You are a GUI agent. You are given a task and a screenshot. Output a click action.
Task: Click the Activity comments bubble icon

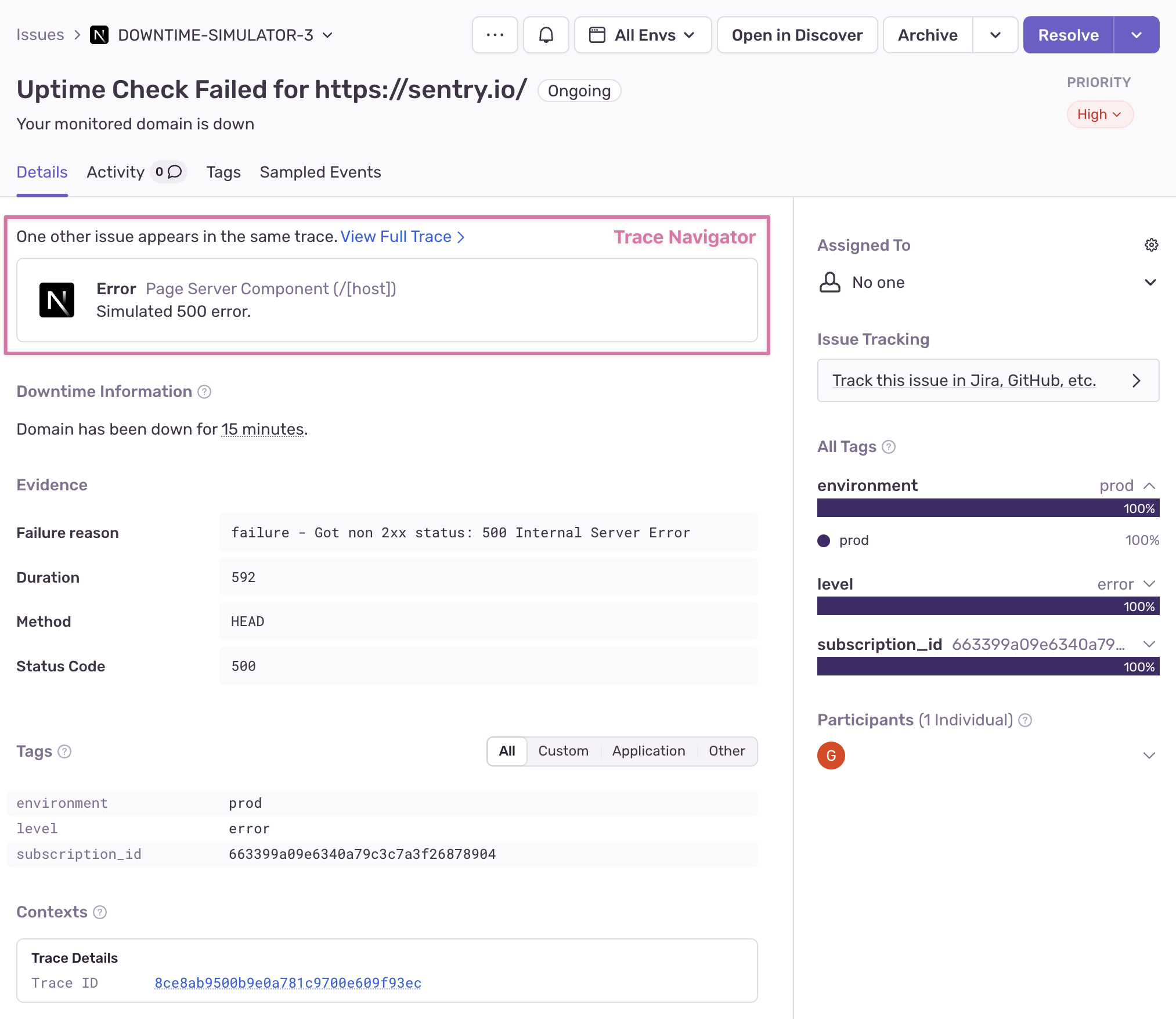pyautogui.click(x=175, y=172)
